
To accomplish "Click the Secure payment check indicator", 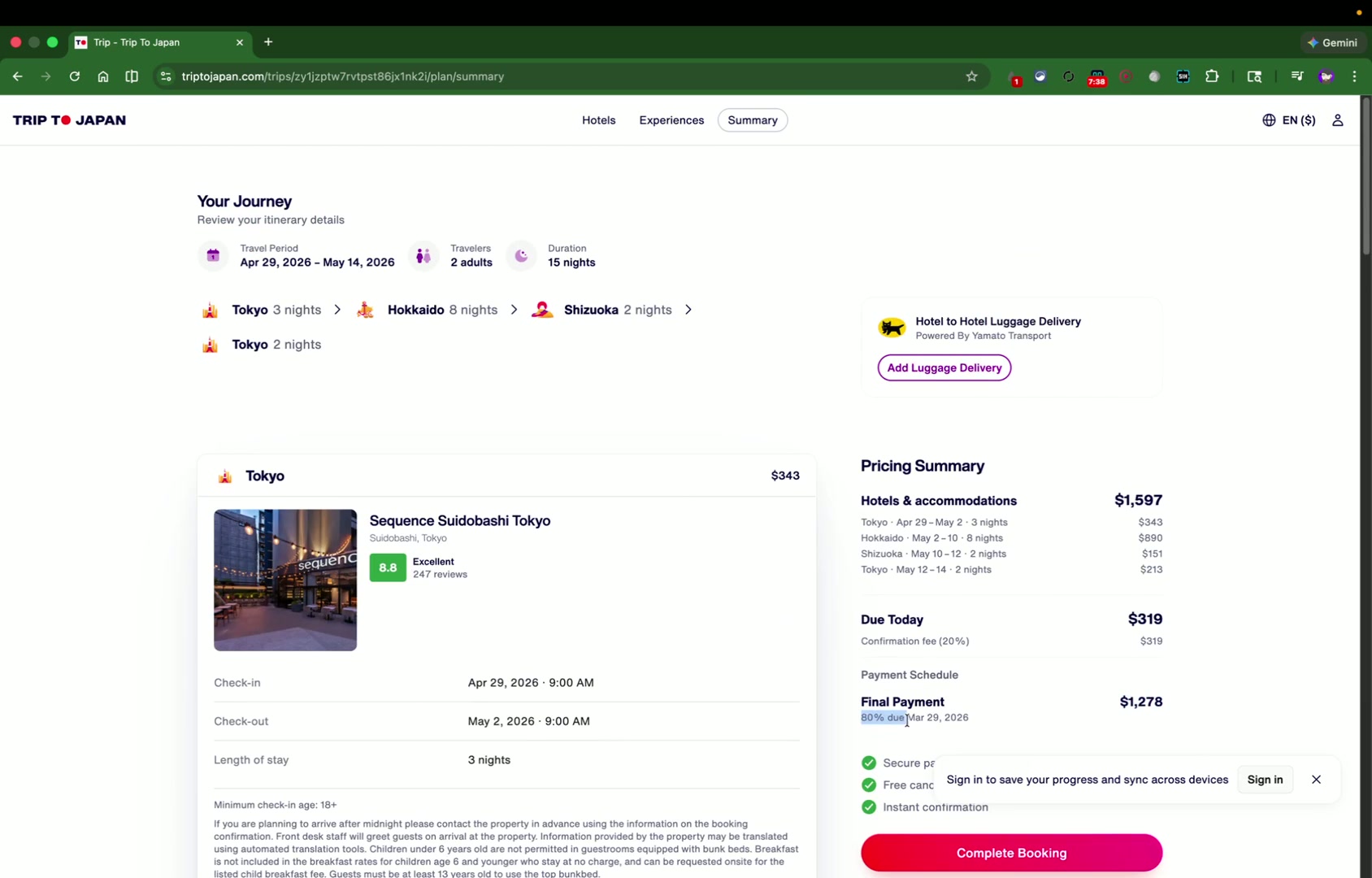I will [x=869, y=763].
